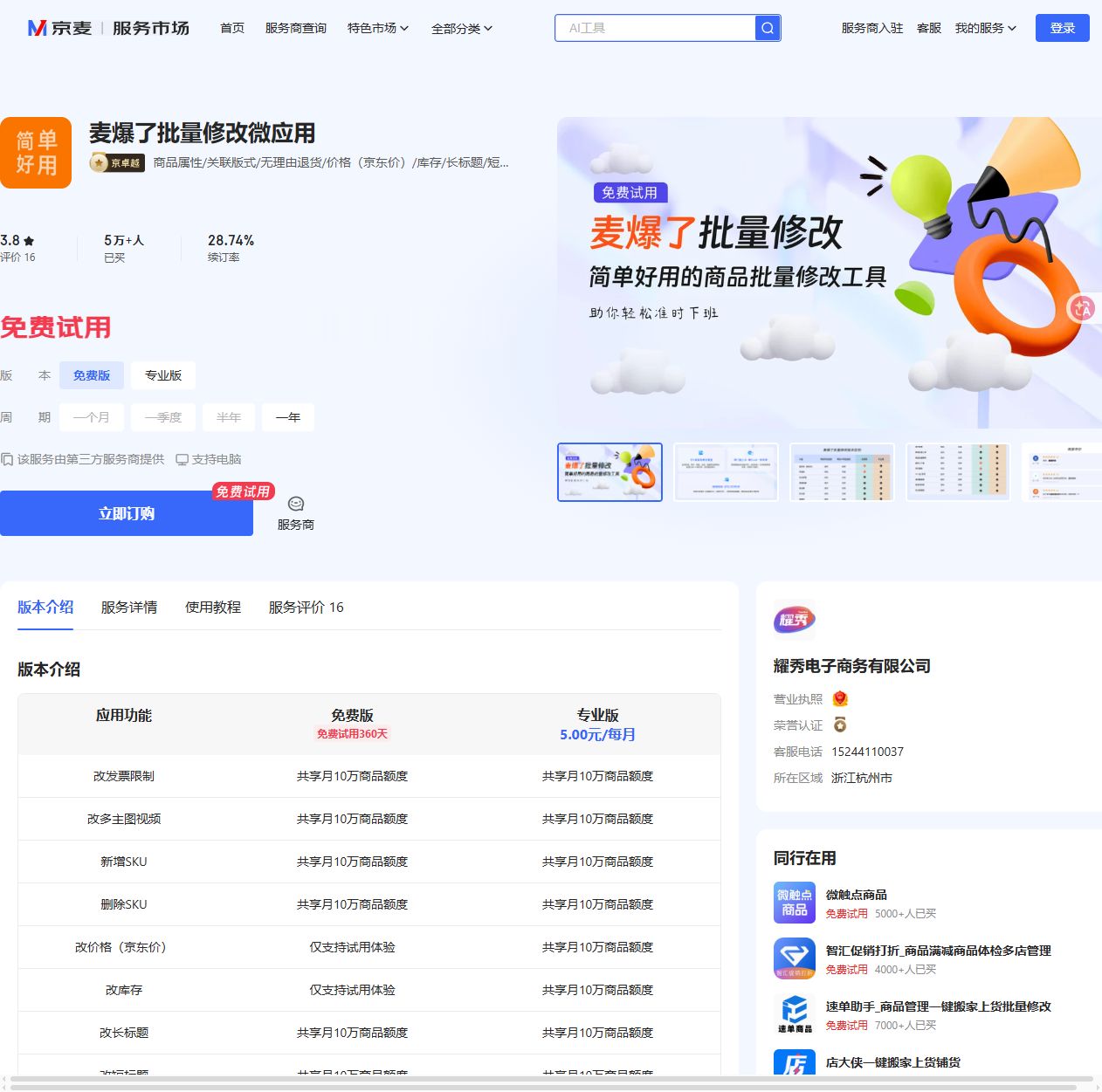
Task: Click the 简单好用 orange app icon
Action: click(36, 153)
